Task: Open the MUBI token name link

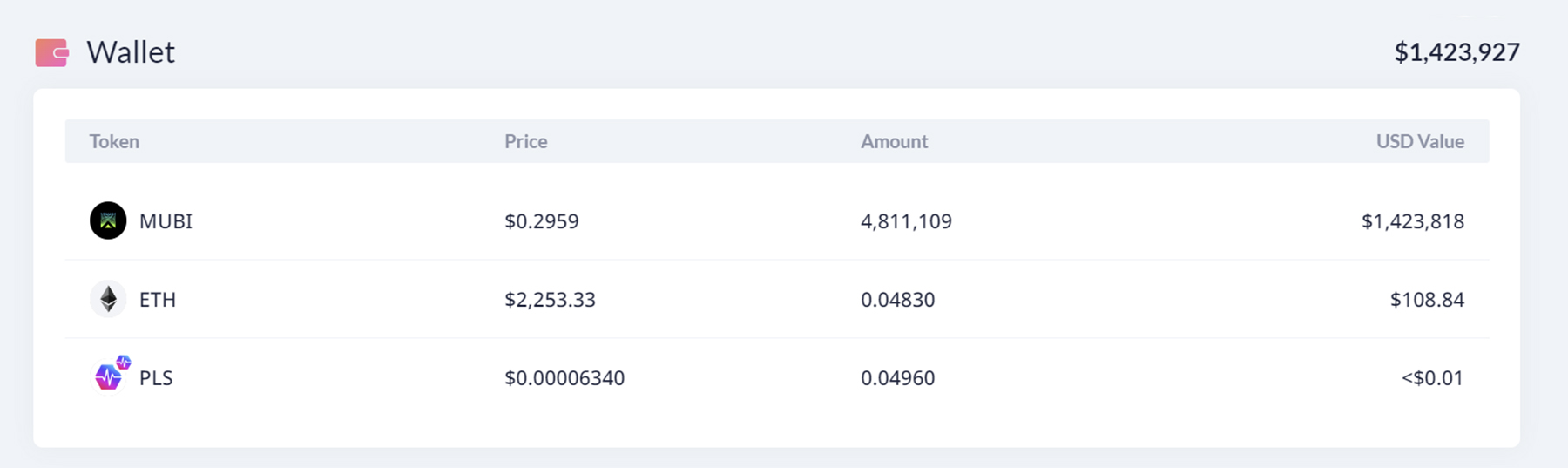Action: click(166, 221)
